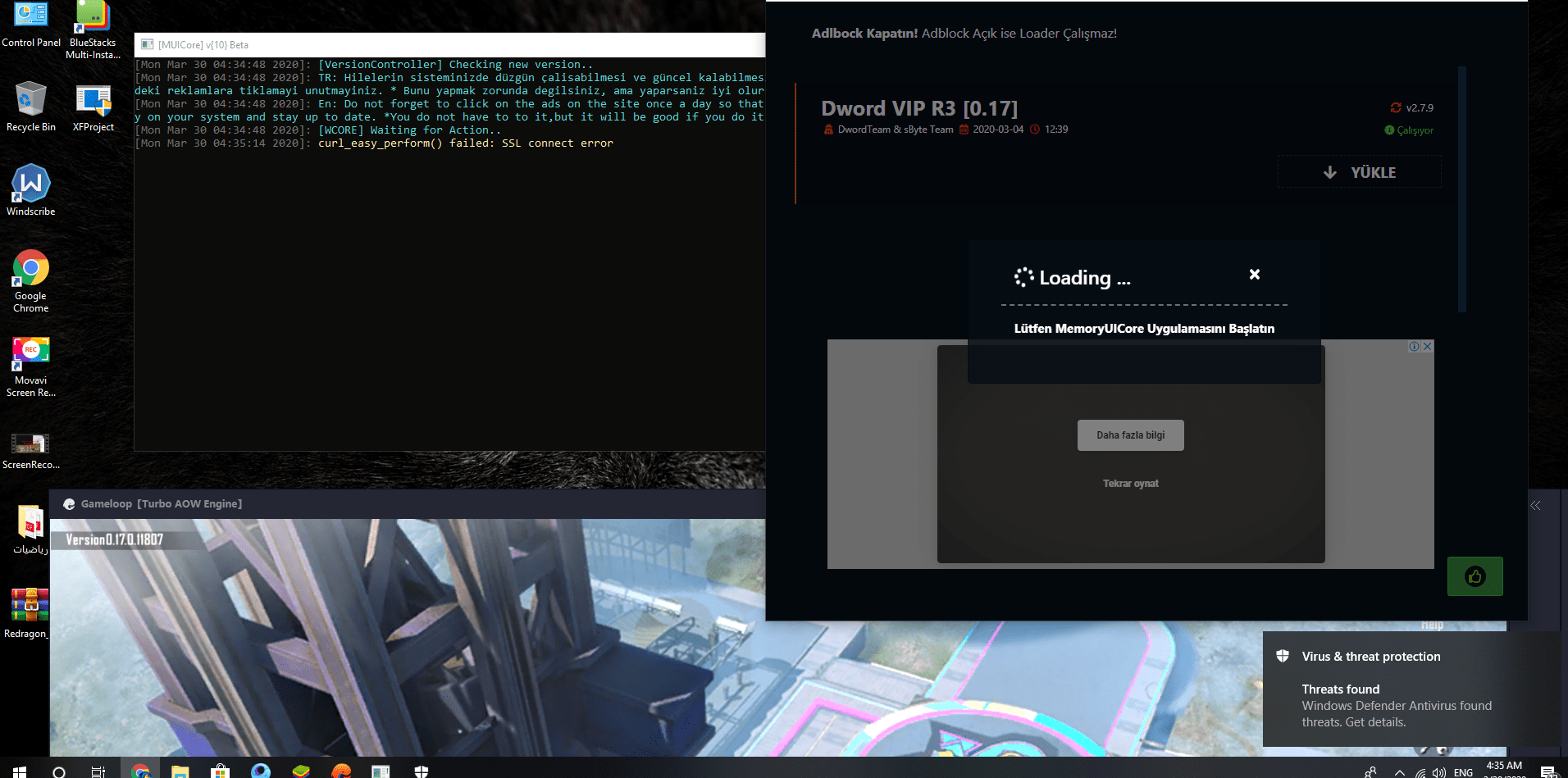This screenshot has width=1568, height=778.
Task: Open the Recycle Bin icon
Action: coord(31,106)
